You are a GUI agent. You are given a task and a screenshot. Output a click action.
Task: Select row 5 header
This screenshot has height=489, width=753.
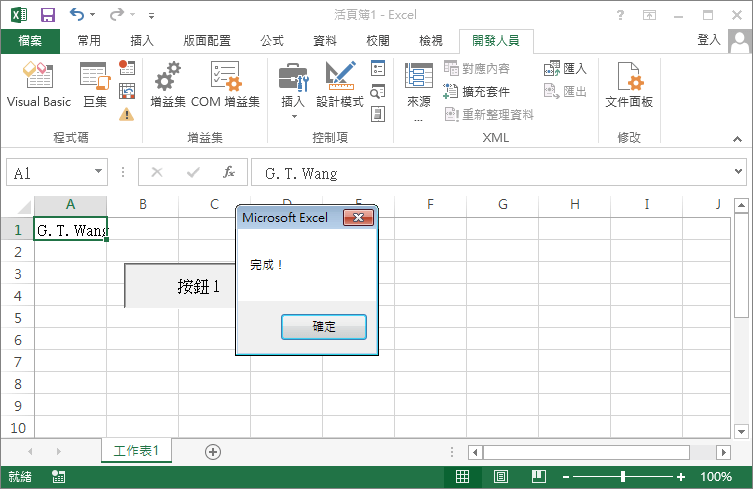coord(18,318)
